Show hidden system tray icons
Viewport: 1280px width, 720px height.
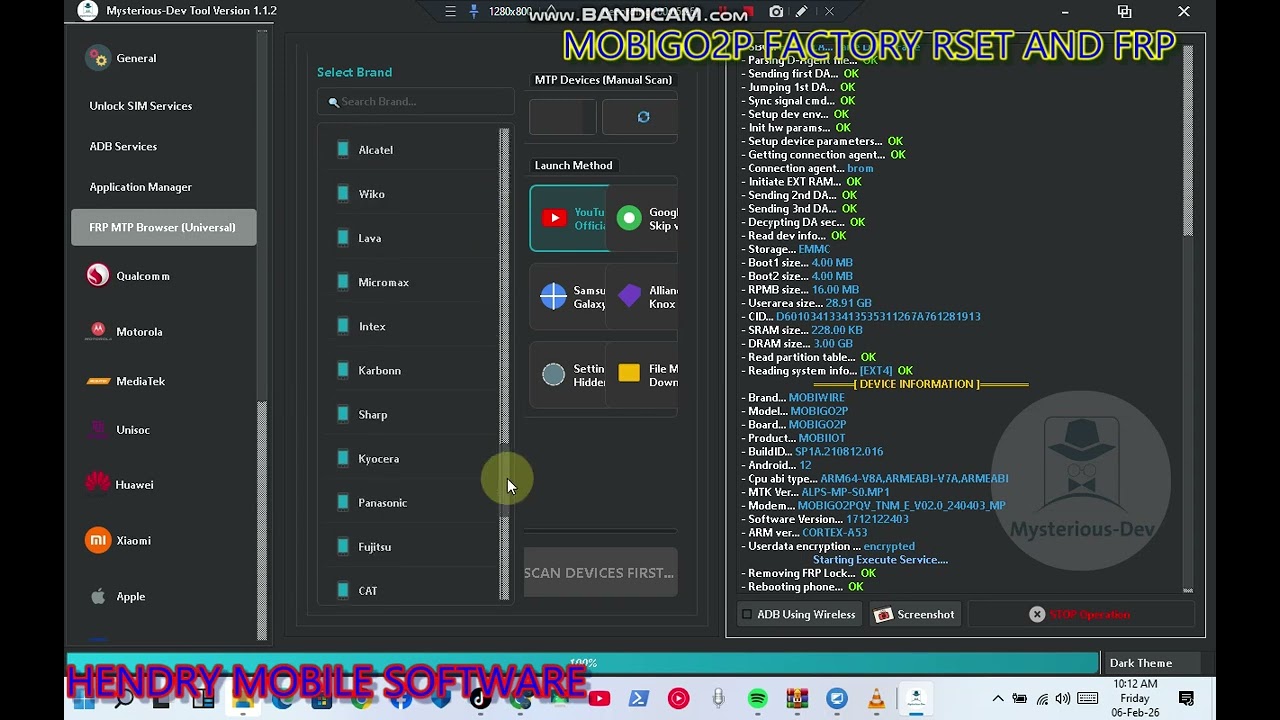coord(997,698)
